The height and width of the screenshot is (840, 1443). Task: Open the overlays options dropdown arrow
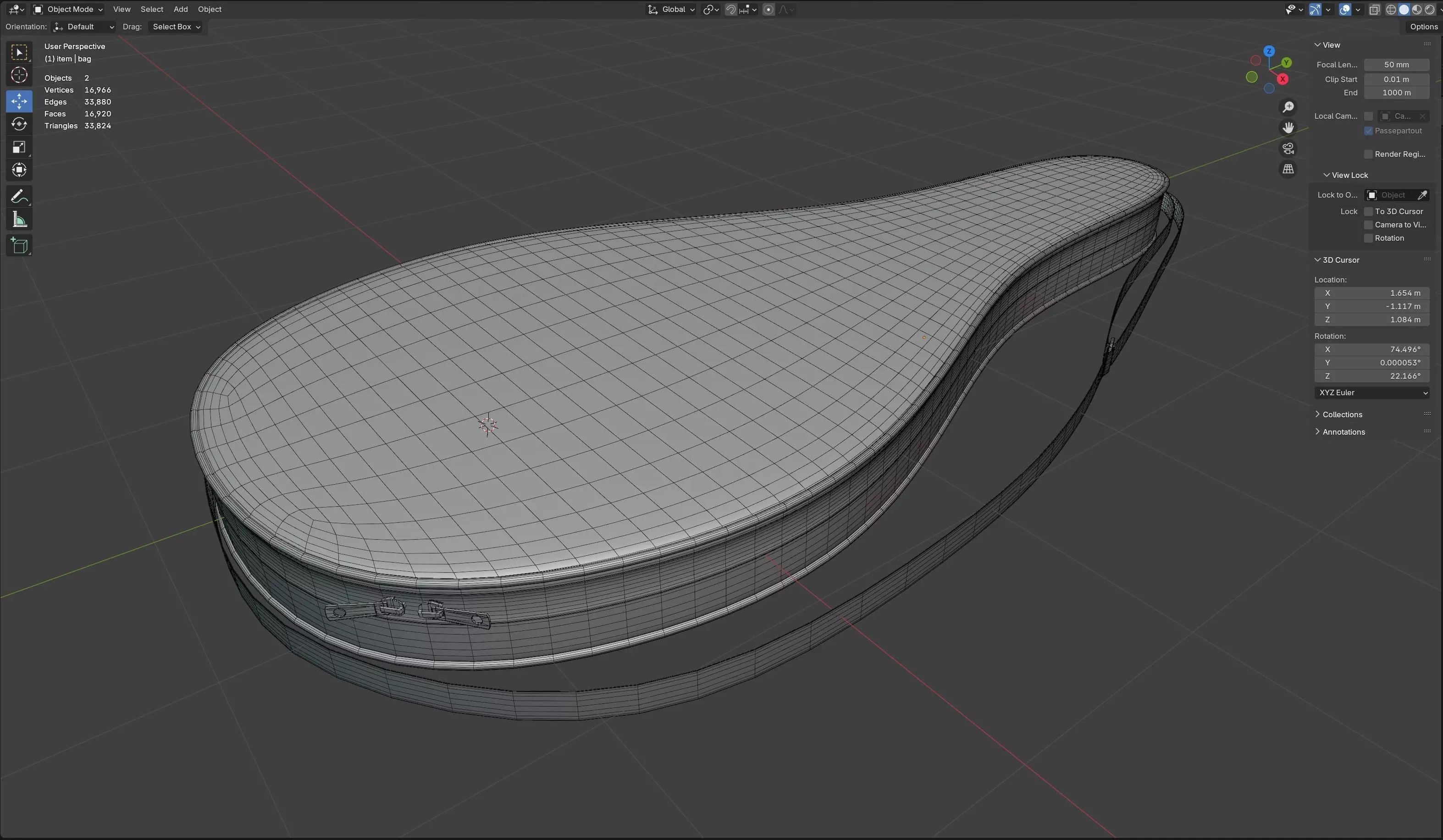[x=1358, y=9]
